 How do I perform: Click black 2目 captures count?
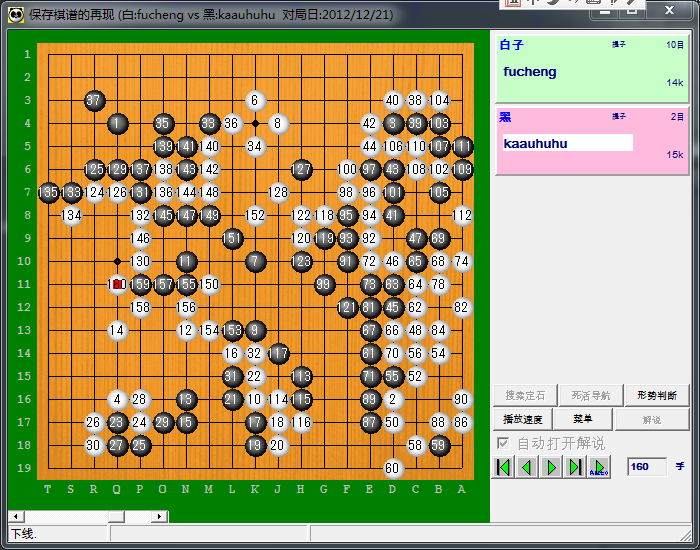677,117
